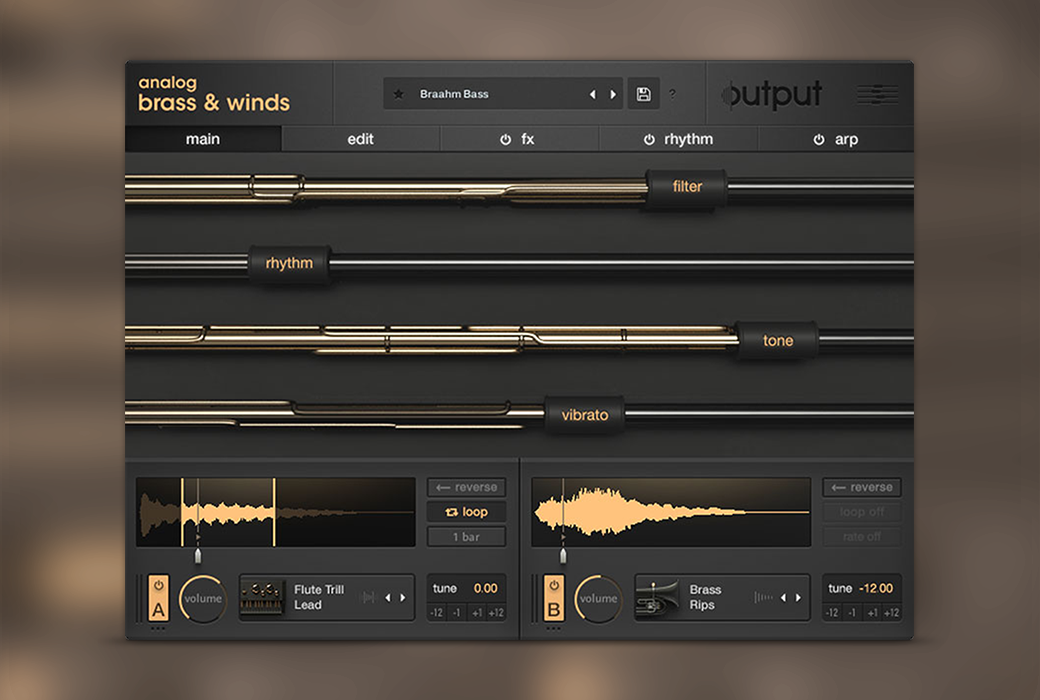Click the tone macro slider handle
The height and width of the screenshot is (700, 1040).
pyautogui.click(x=777, y=340)
